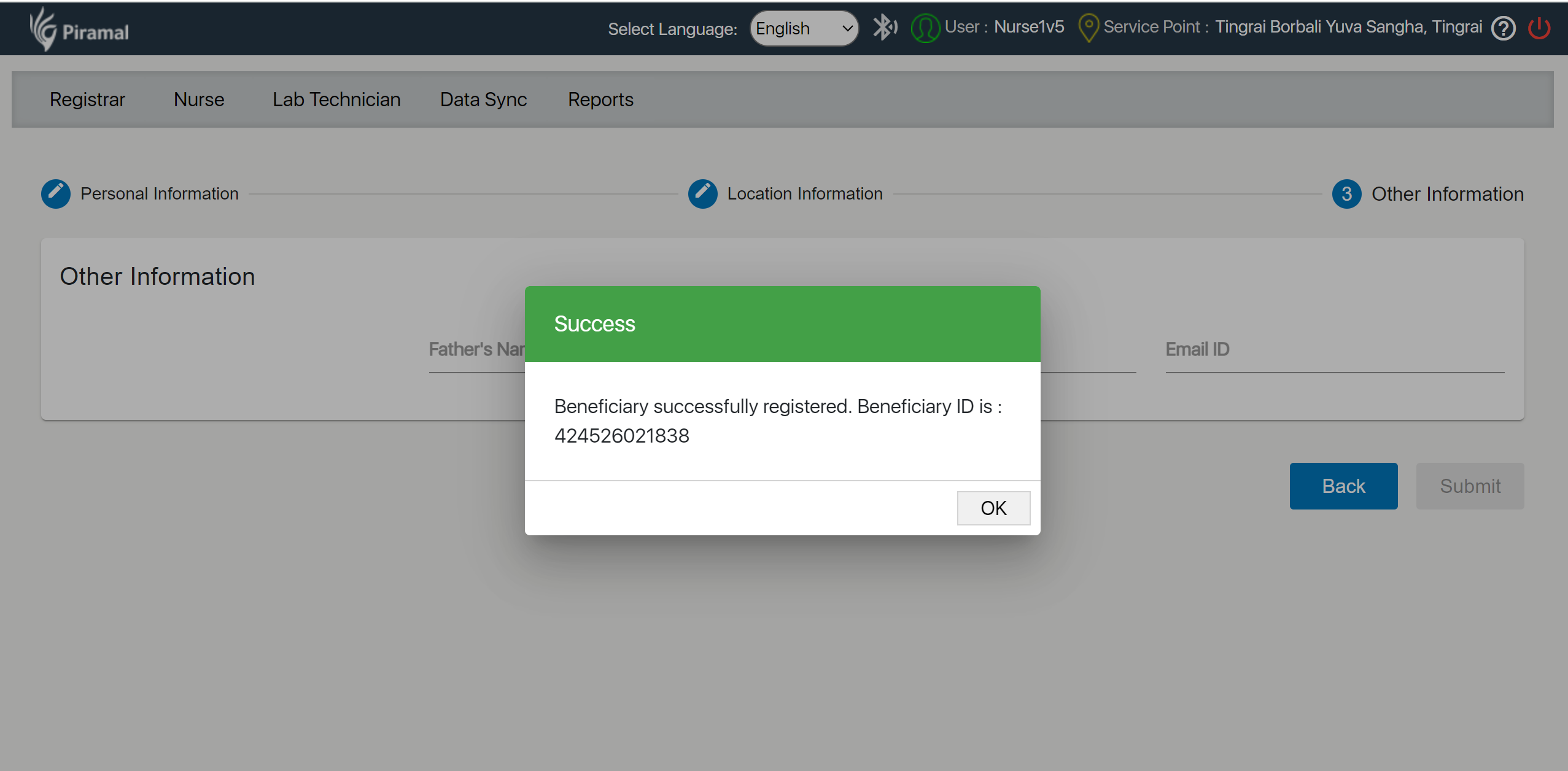This screenshot has height=771, width=1568.
Task: Open the Nurse menu
Action: 199,99
